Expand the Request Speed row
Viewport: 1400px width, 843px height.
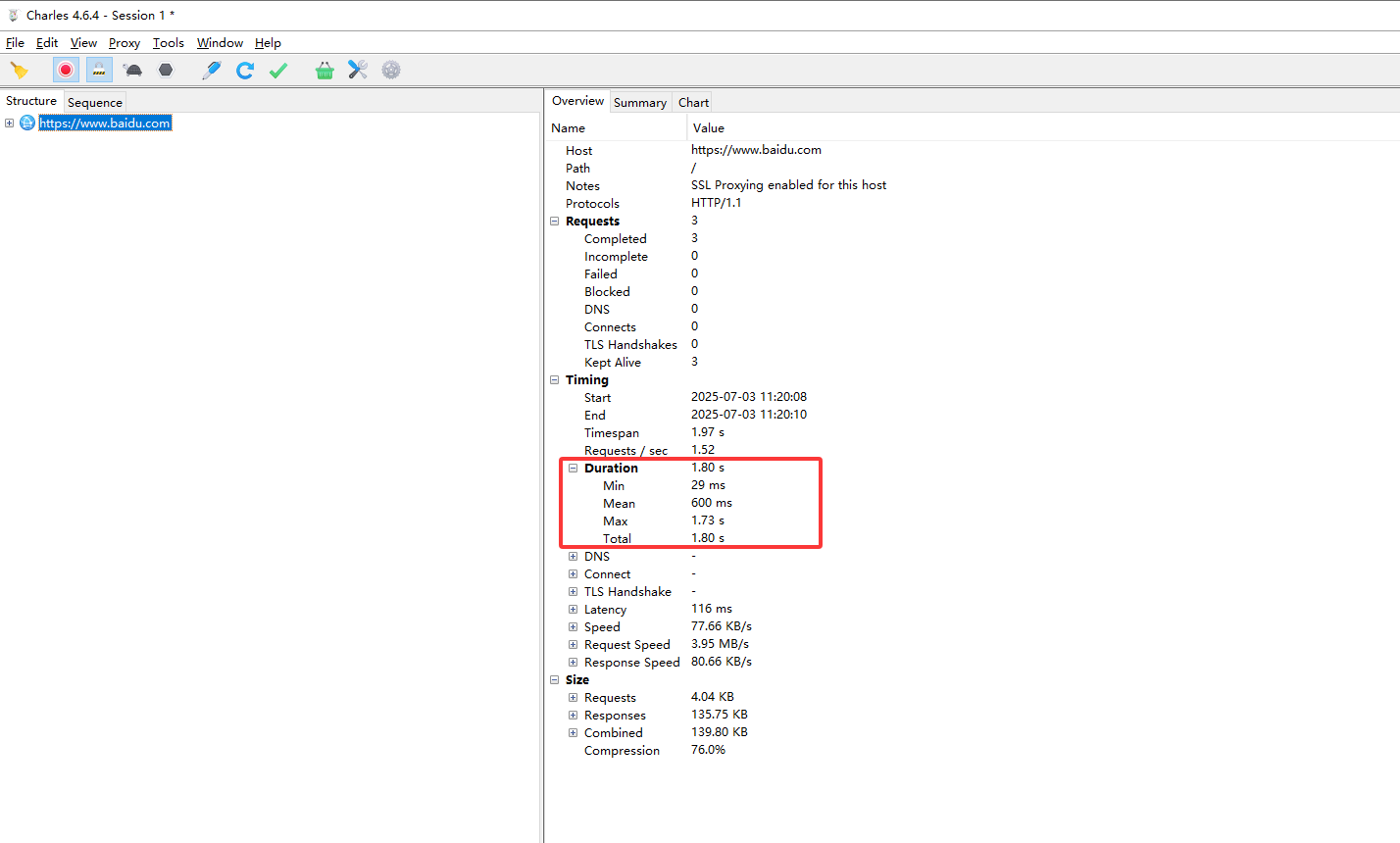[x=574, y=645]
